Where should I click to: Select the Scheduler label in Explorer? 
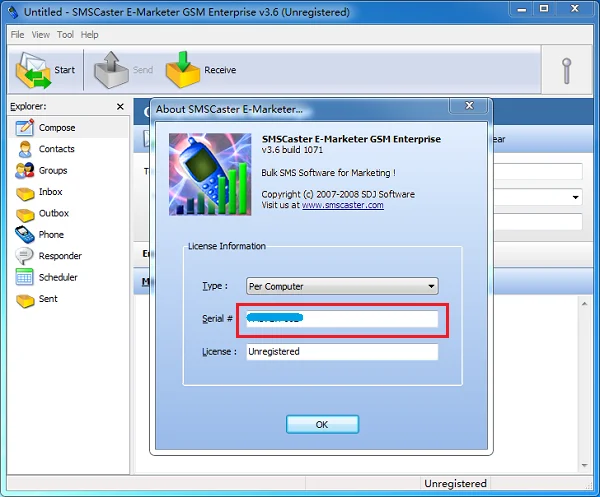coord(58,277)
